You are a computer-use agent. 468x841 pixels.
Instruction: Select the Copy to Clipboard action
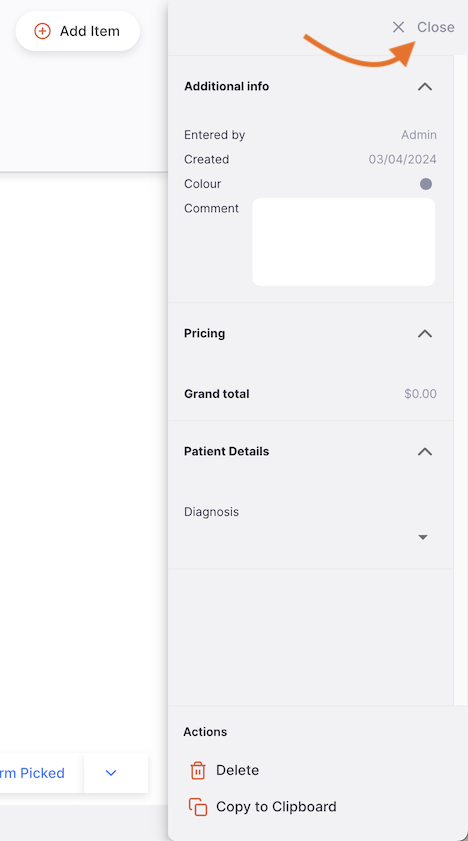[x=276, y=807]
